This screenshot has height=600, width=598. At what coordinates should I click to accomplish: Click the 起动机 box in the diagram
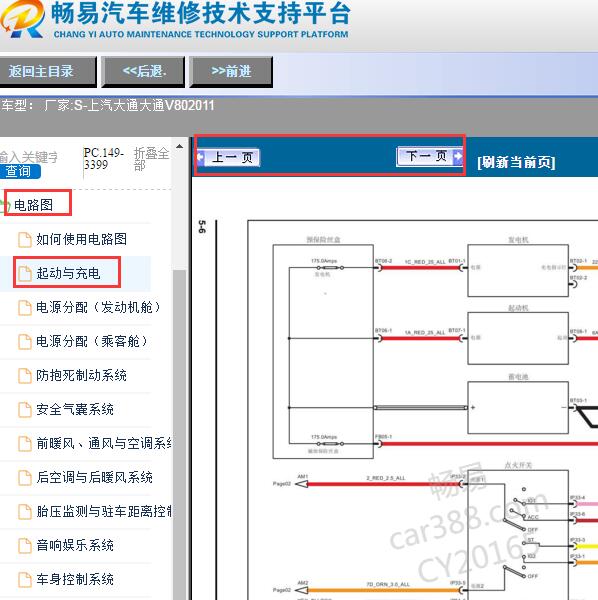518,338
